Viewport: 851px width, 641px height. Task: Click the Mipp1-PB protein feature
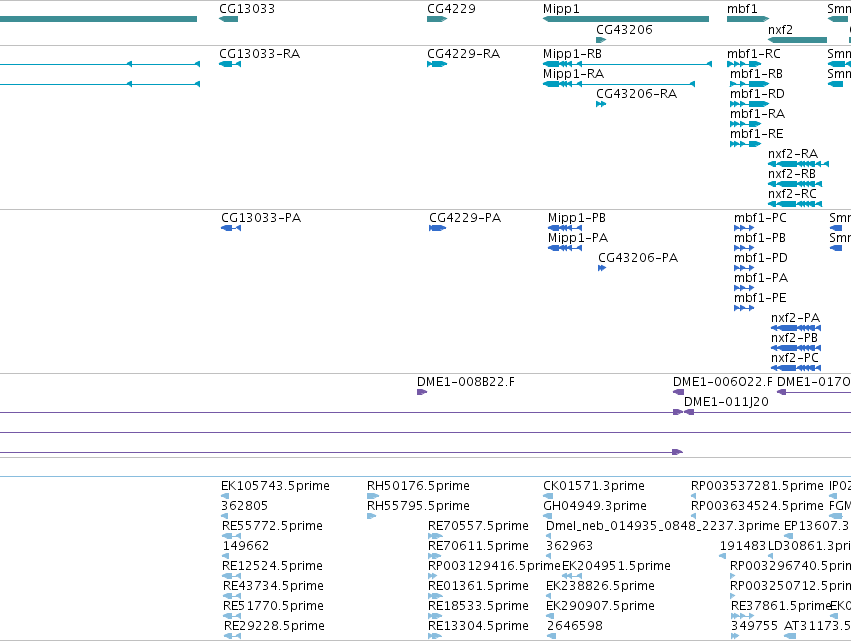565,228
